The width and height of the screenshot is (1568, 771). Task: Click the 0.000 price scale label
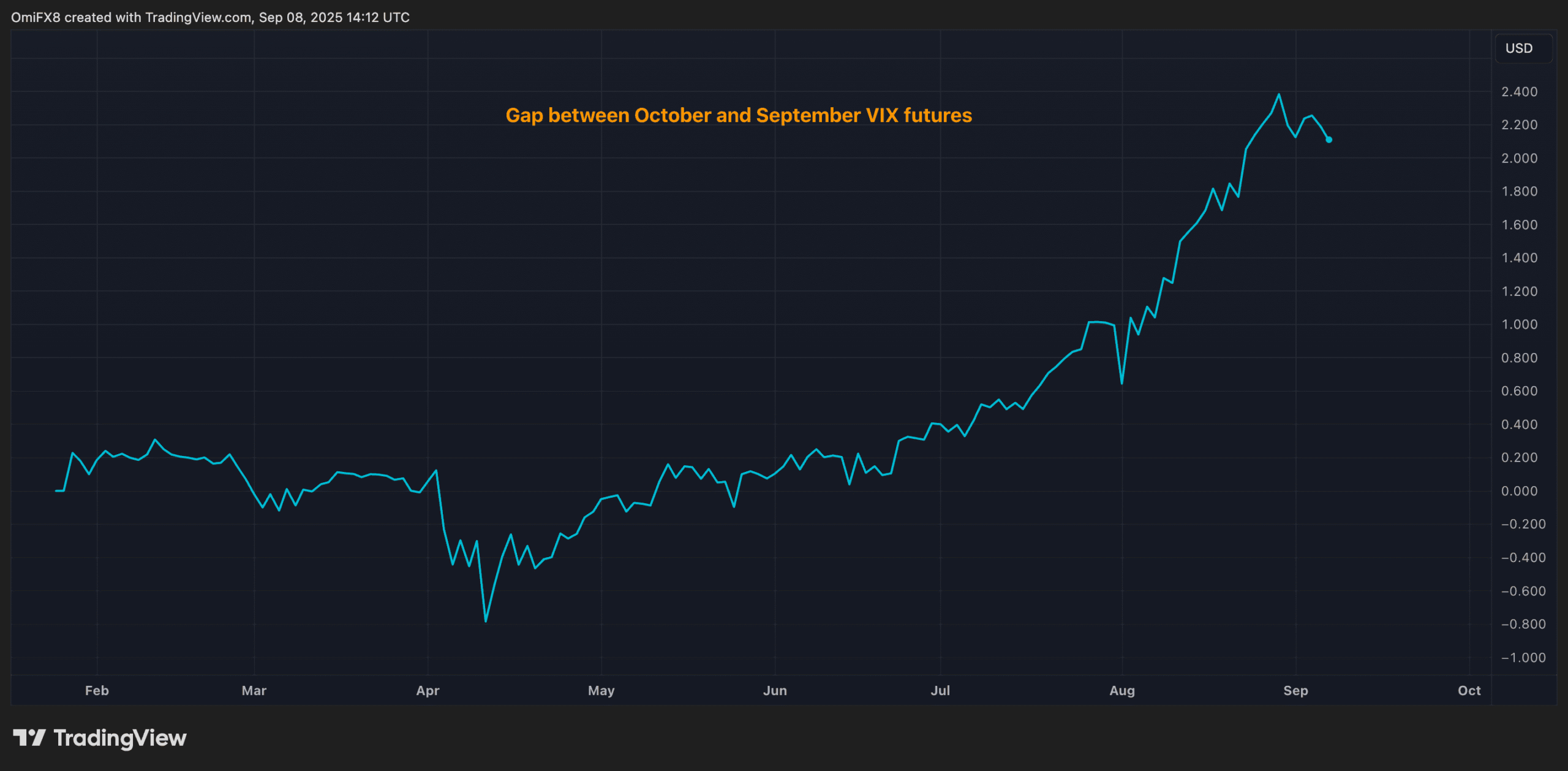coord(1519,491)
